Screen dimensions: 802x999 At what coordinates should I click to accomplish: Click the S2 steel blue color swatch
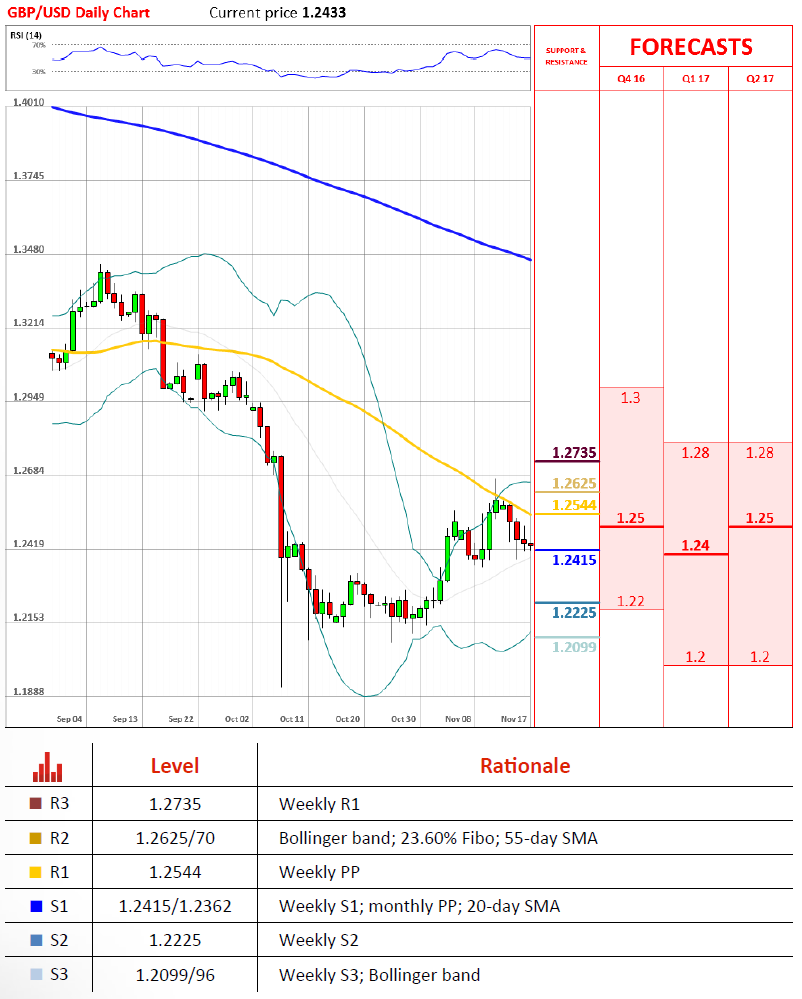click(x=36, y=940)
